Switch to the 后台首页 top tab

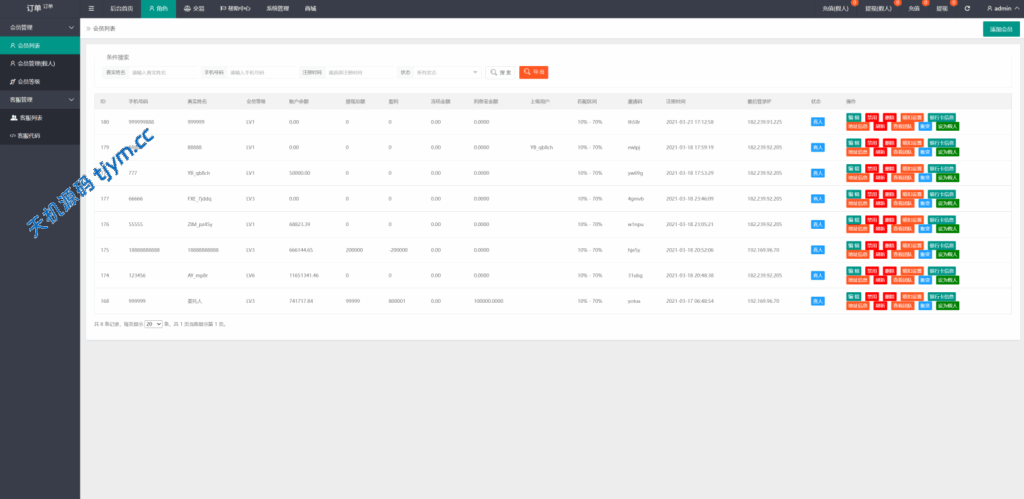pyautogui.click(x=121, y=8)
